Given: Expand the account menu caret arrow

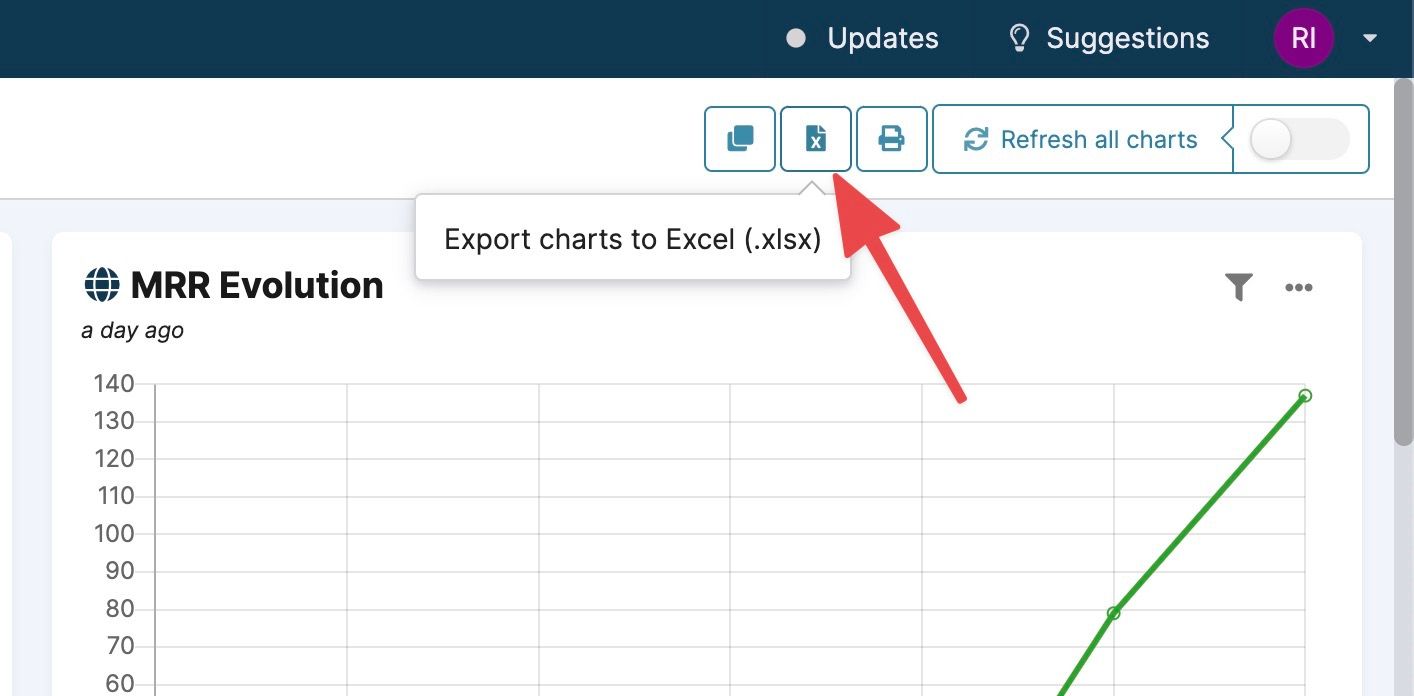Looking at the screenshot, I should 1370,39.
